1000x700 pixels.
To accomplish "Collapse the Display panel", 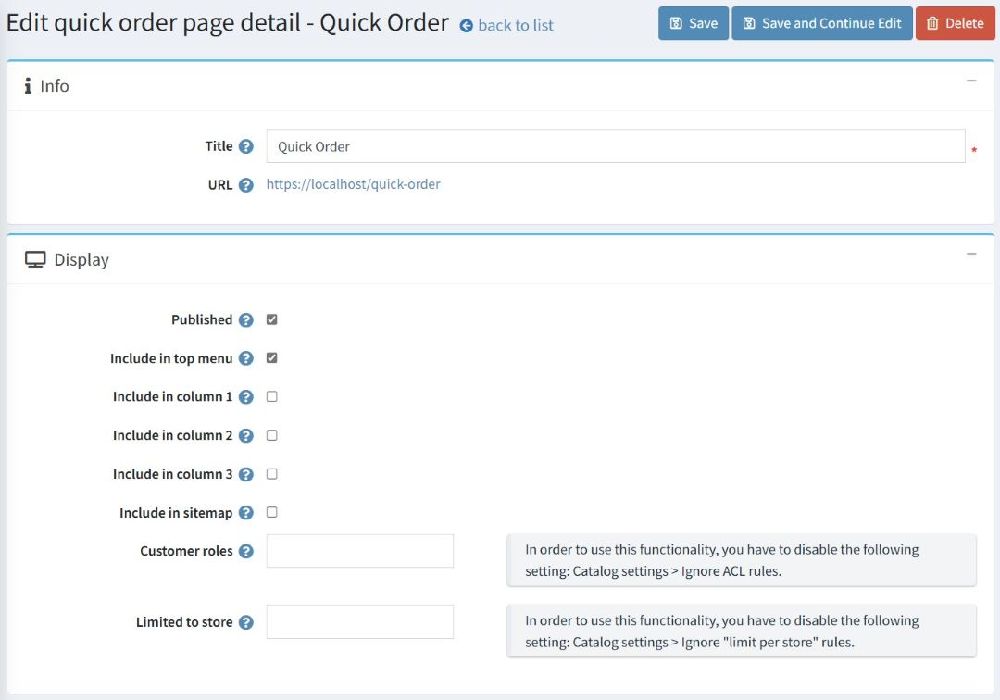I will [971, 255].
